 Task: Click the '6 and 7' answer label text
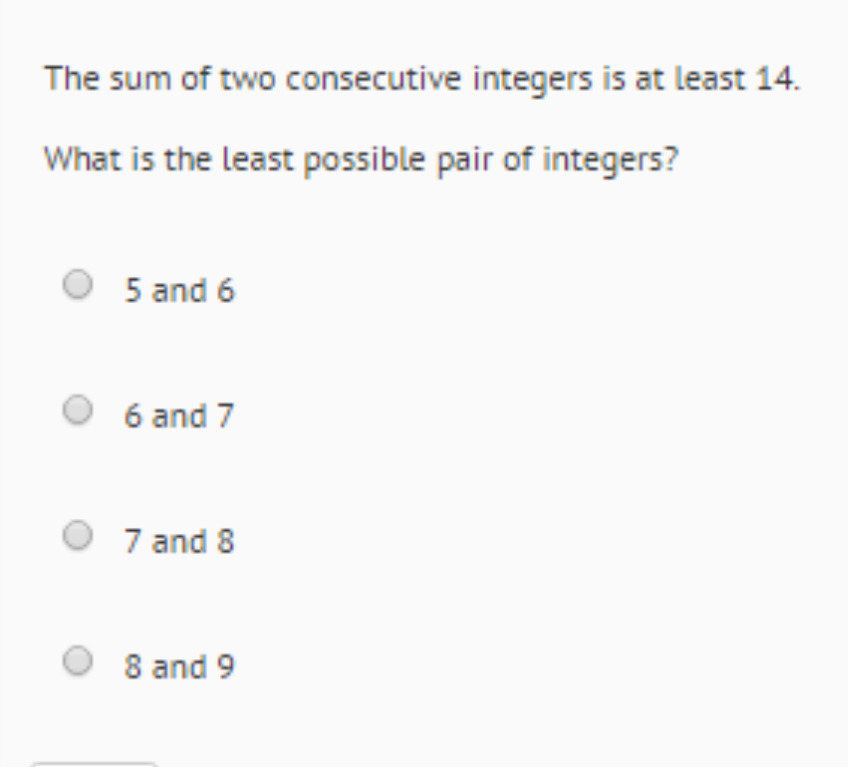[x=179, y=415]
